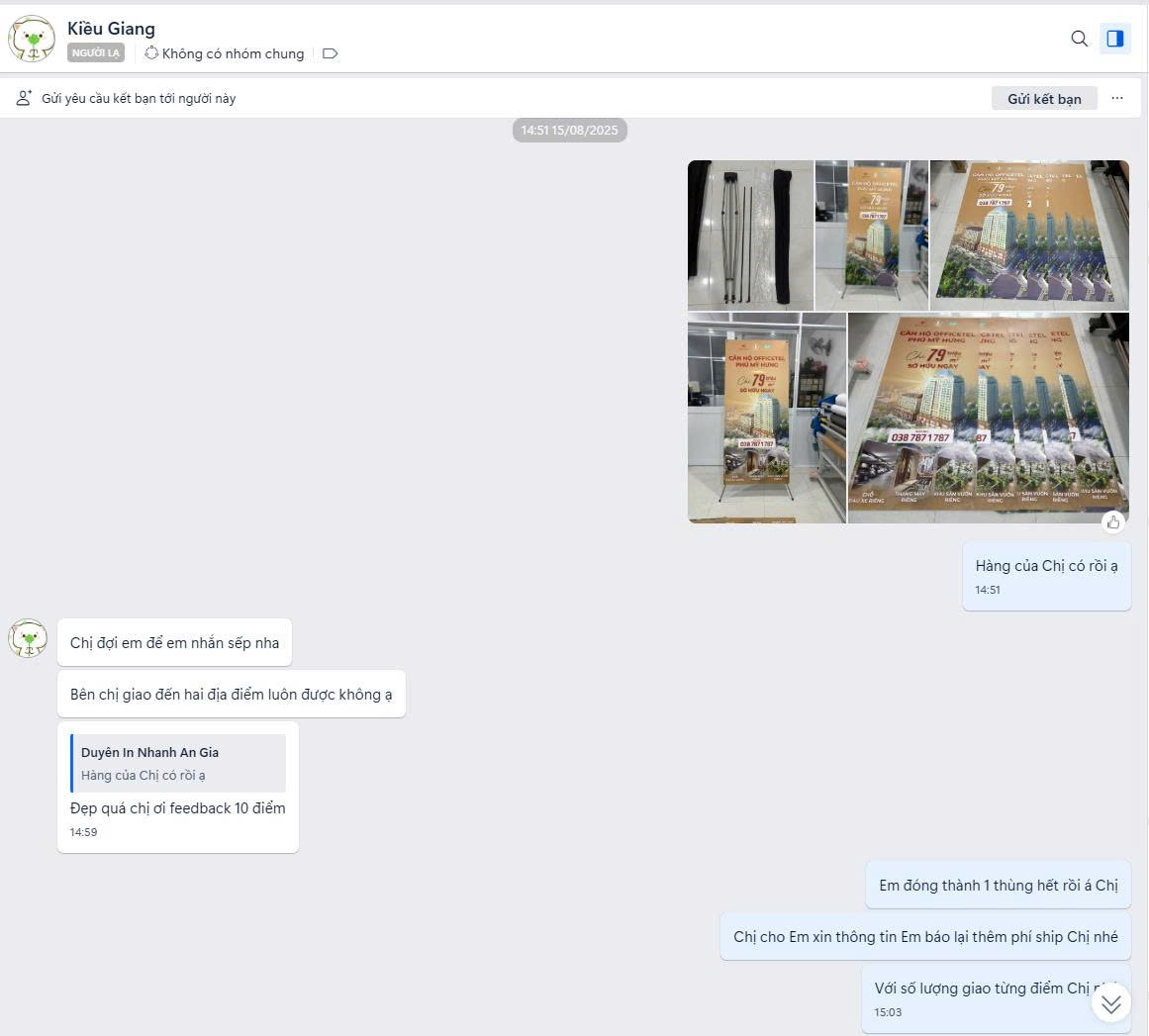1149x1036 pixels.
Task: Open the banner stand parts photo thumbnail
Action: tap(750, 235)
